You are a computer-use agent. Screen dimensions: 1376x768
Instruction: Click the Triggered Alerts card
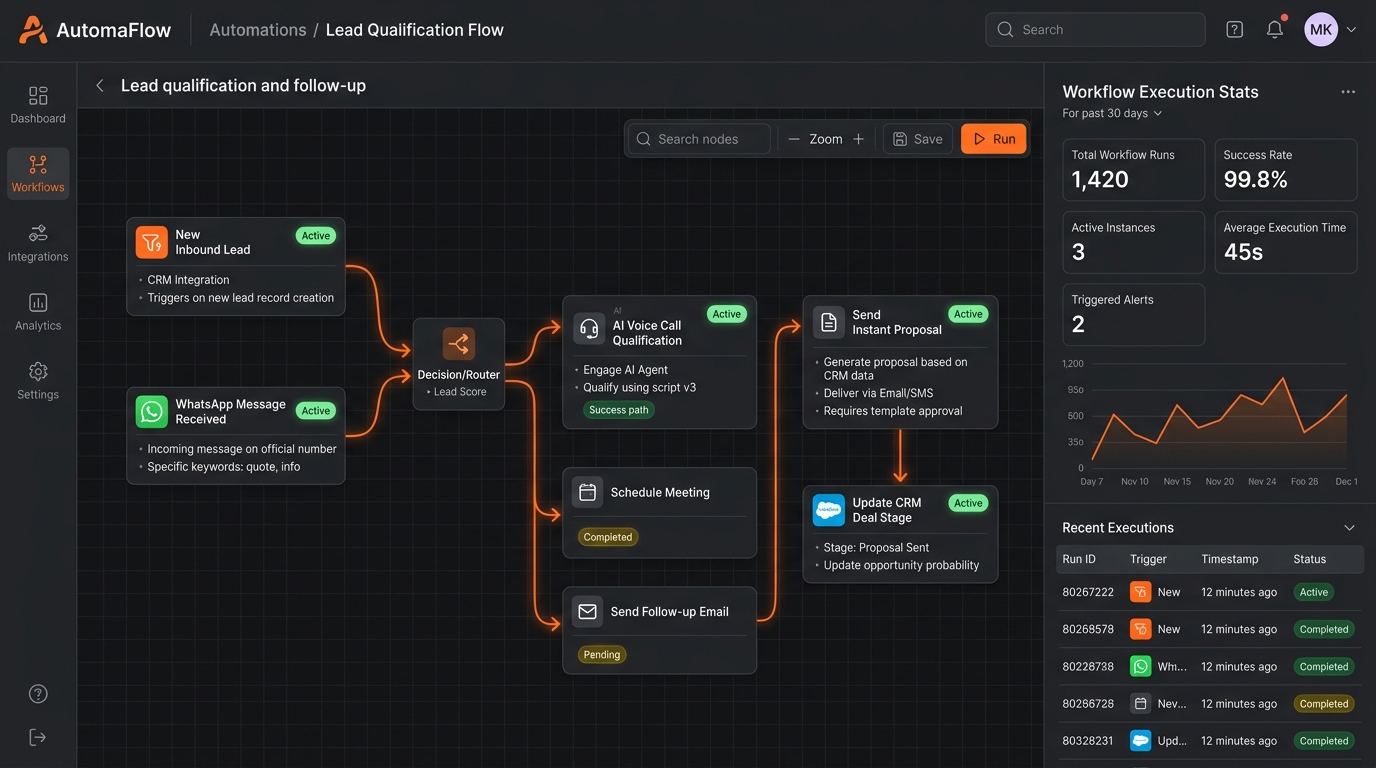point(1134,315)
